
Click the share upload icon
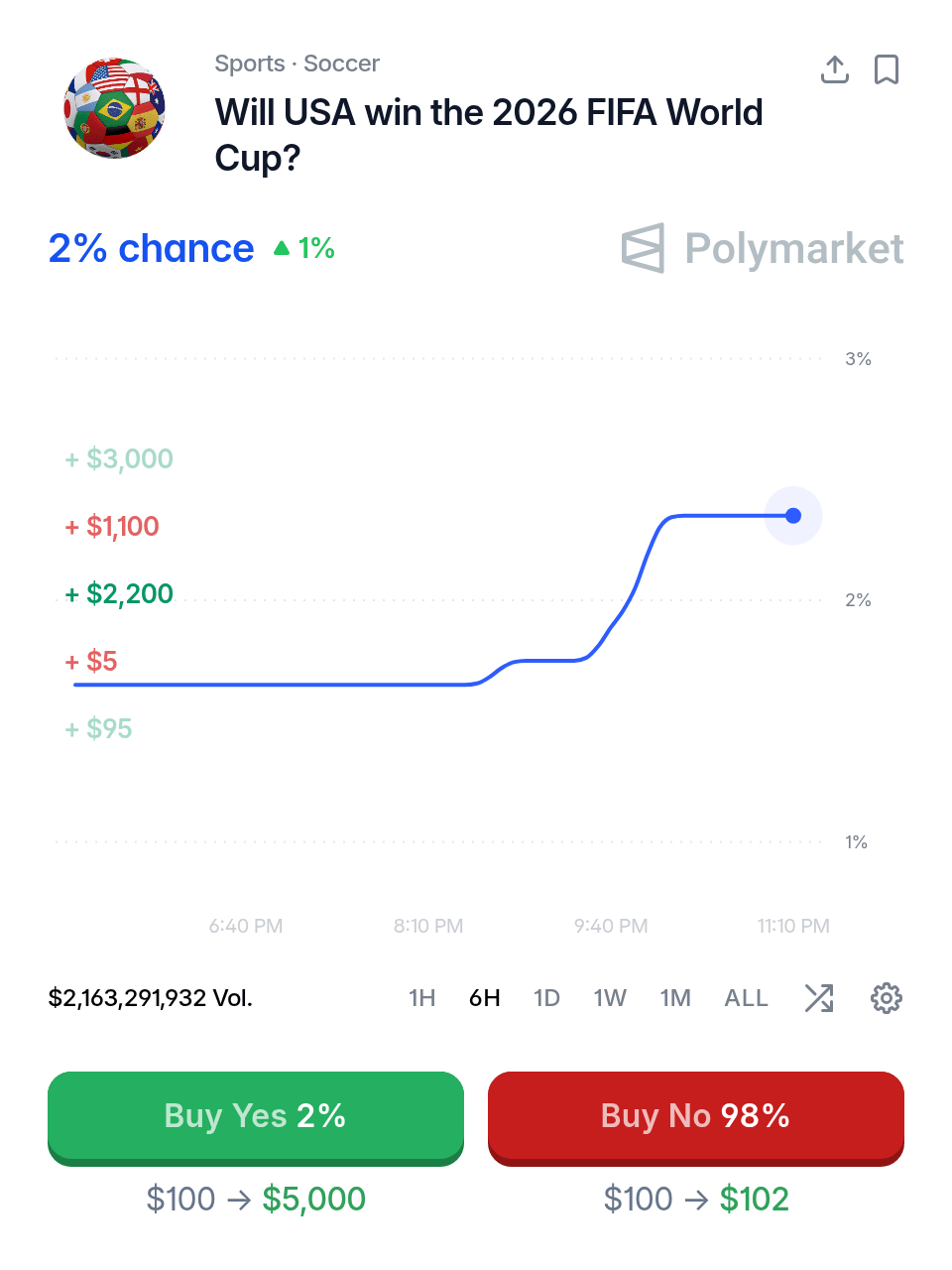tap(835, 69)
